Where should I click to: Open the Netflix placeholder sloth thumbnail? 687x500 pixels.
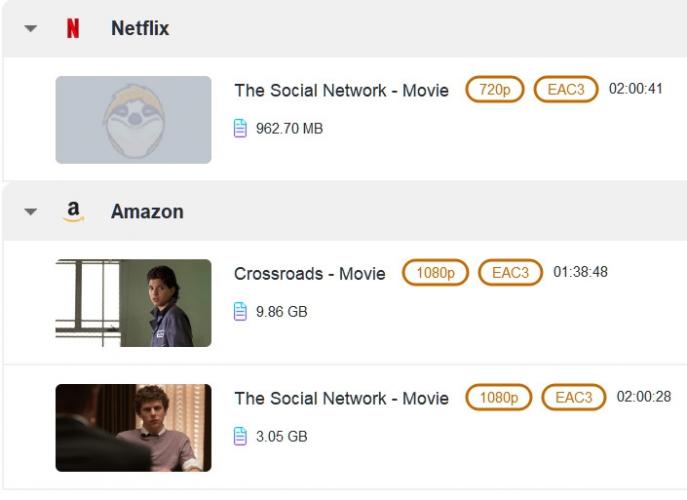[x=133, y=119]
